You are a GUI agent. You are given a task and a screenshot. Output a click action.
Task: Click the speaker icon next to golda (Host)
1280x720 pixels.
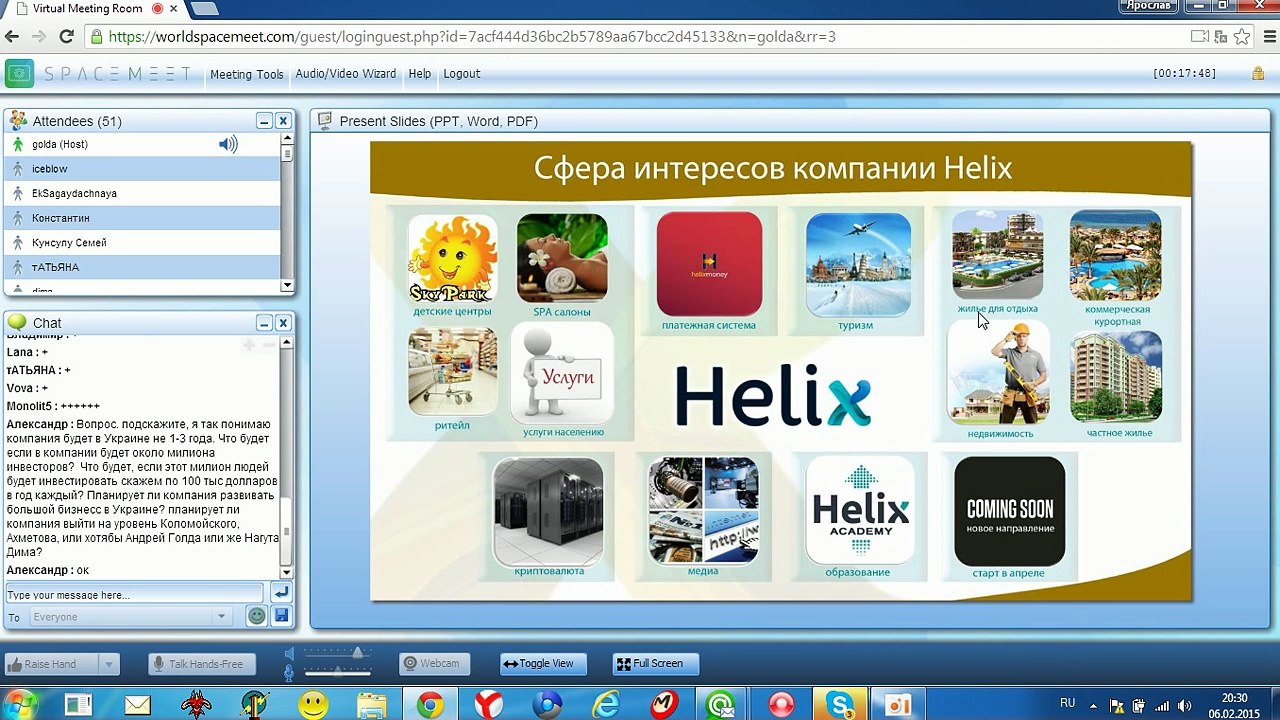pyautogui.click(x=229, y=144)
